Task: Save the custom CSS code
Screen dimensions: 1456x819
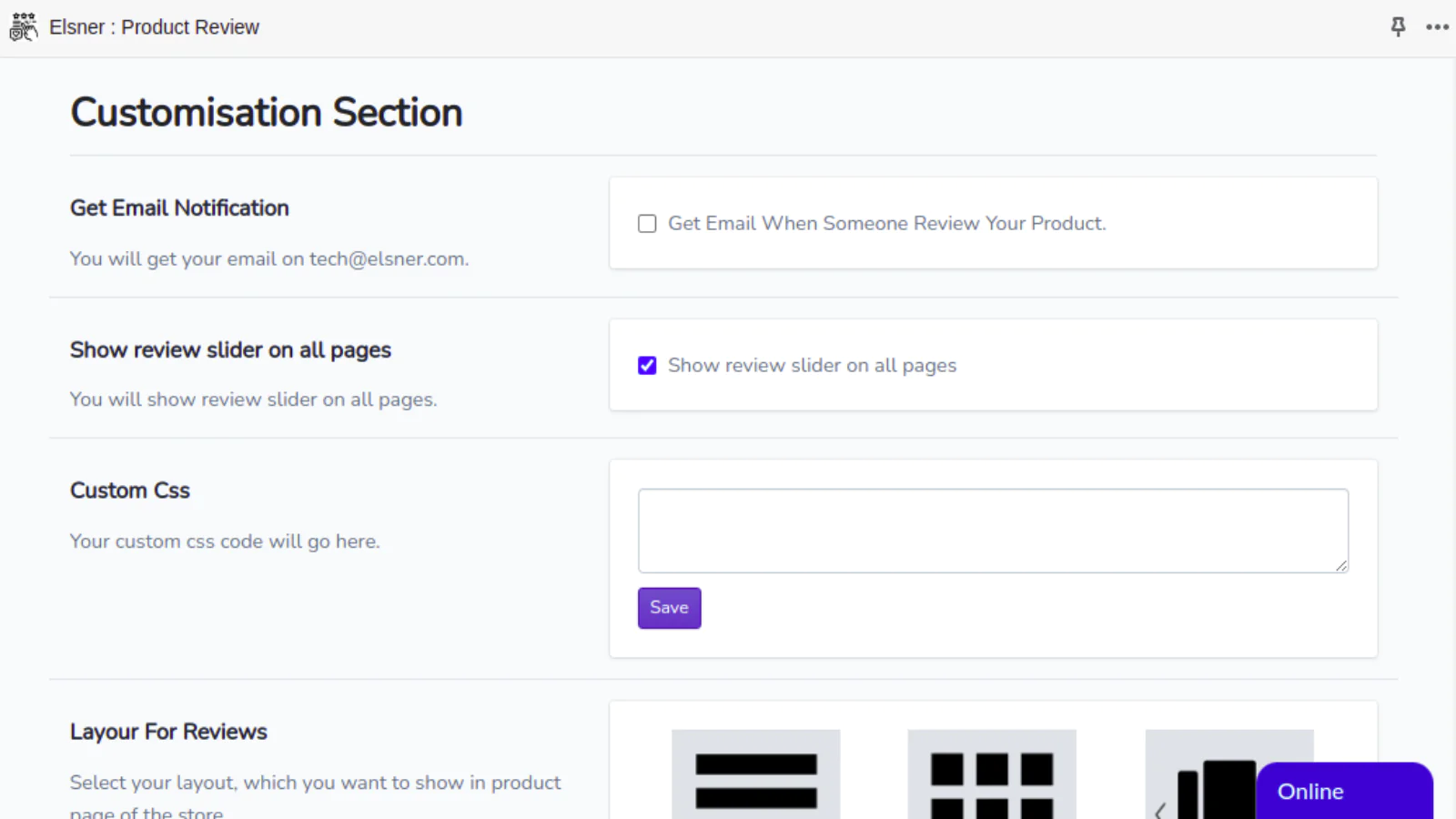Action: click(x=669, y=608)
